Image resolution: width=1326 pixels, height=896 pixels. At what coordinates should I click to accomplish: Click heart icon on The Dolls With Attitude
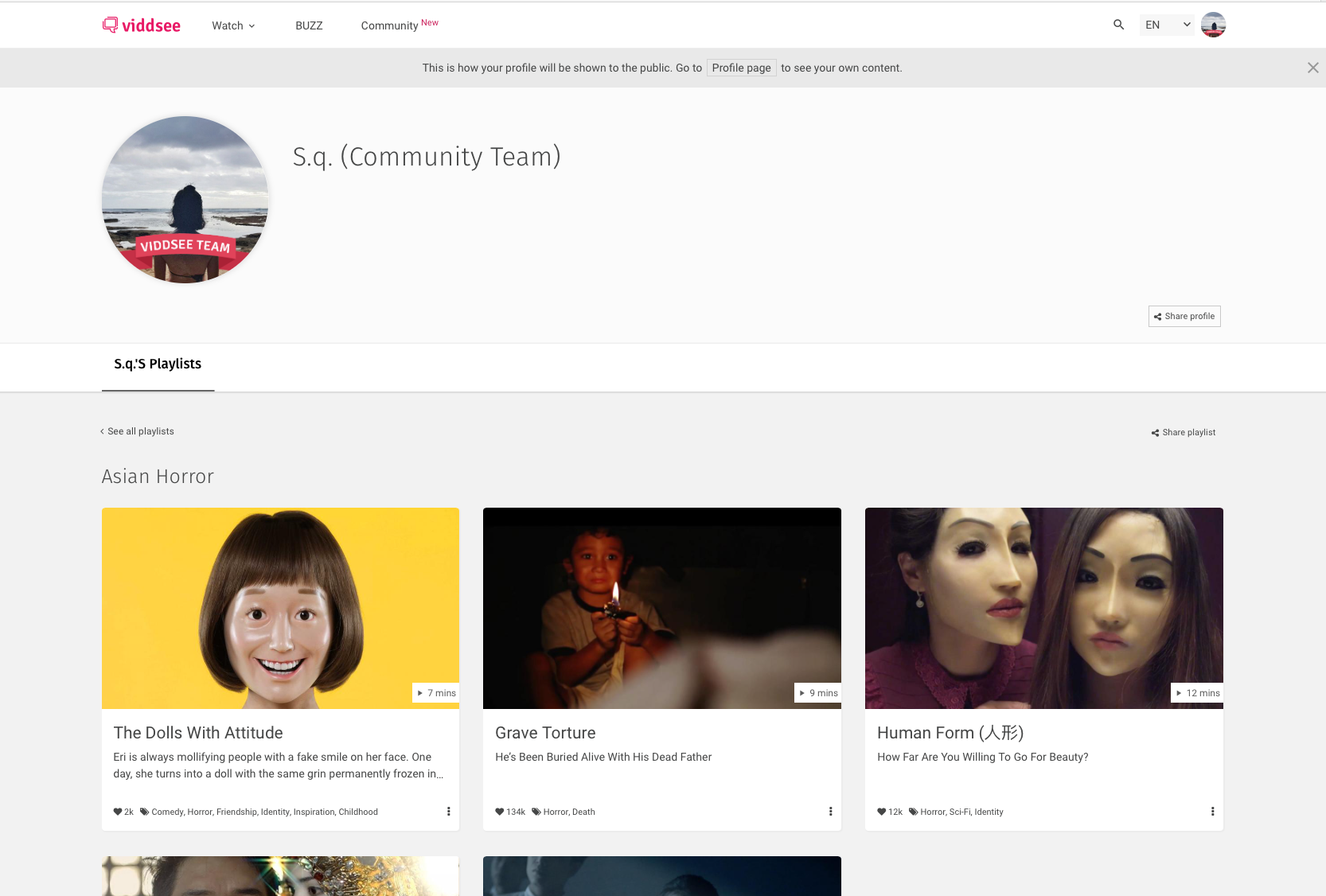118,812
